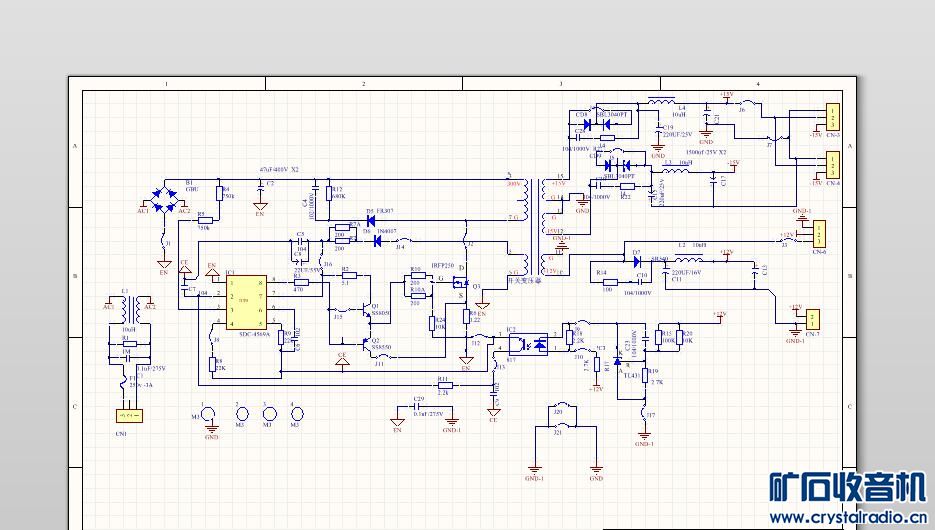Click sheet border column header 2
Viewport: 935px width, 530px height.
364,83
